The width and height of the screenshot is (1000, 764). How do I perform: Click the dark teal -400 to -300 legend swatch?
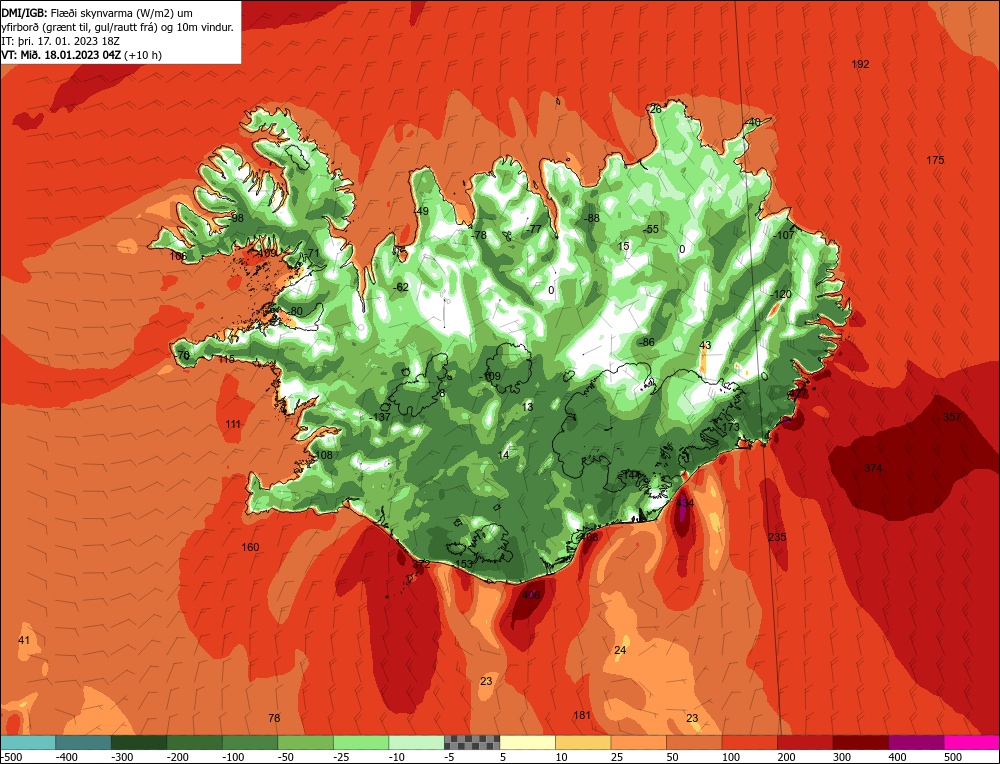83,742
